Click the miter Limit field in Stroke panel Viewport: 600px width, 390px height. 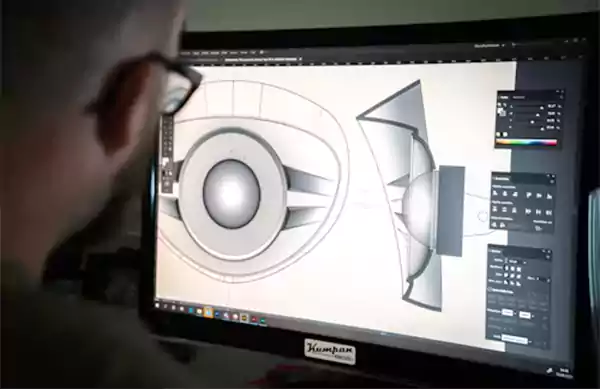coord(541,279)
